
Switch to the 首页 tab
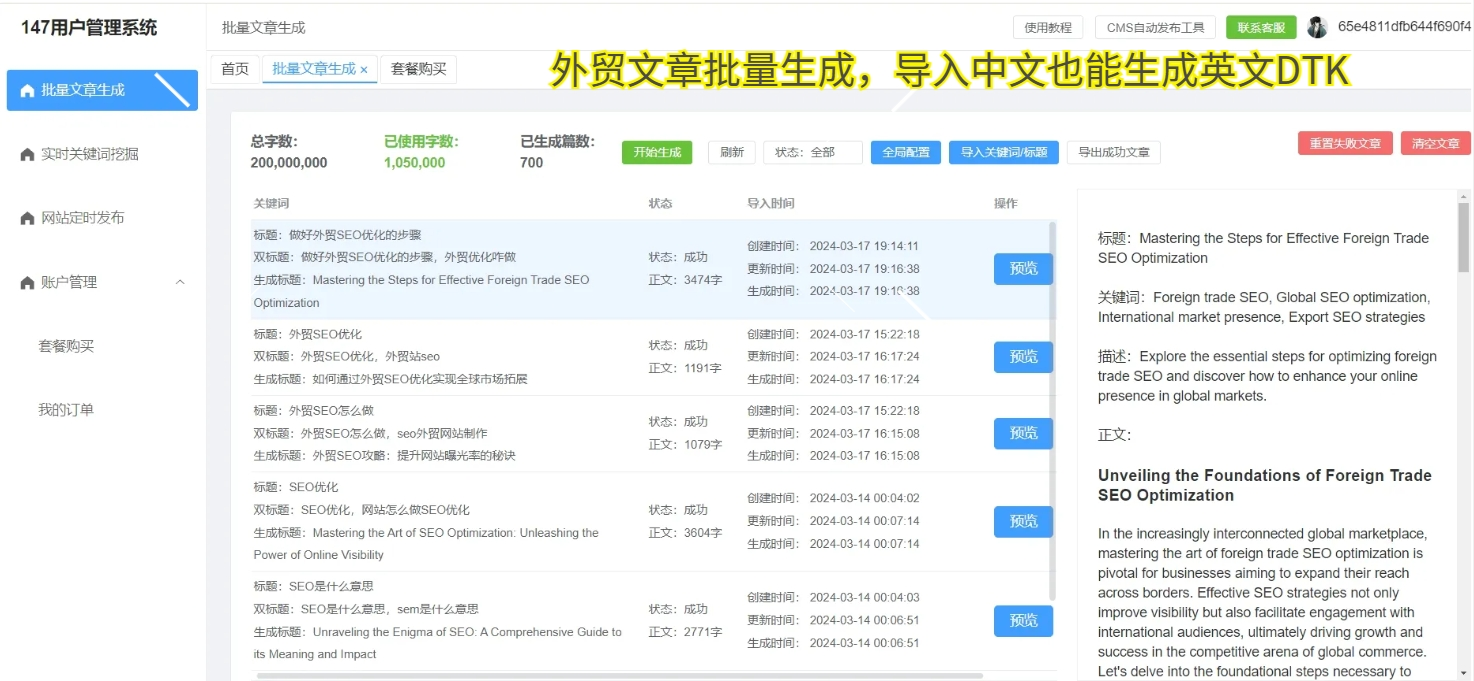pos(234,69)
